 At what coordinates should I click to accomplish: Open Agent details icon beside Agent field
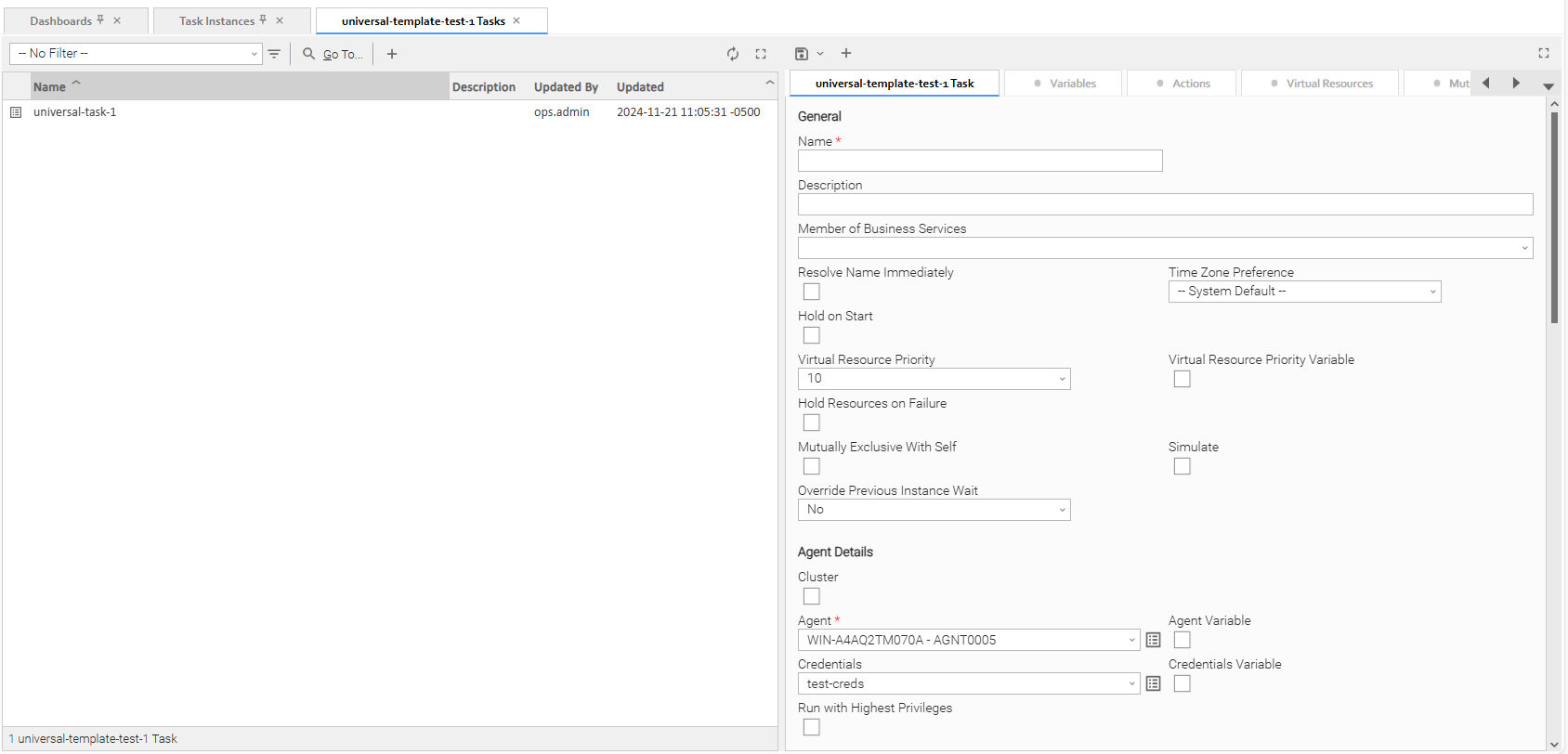(x=1153, y=640)
